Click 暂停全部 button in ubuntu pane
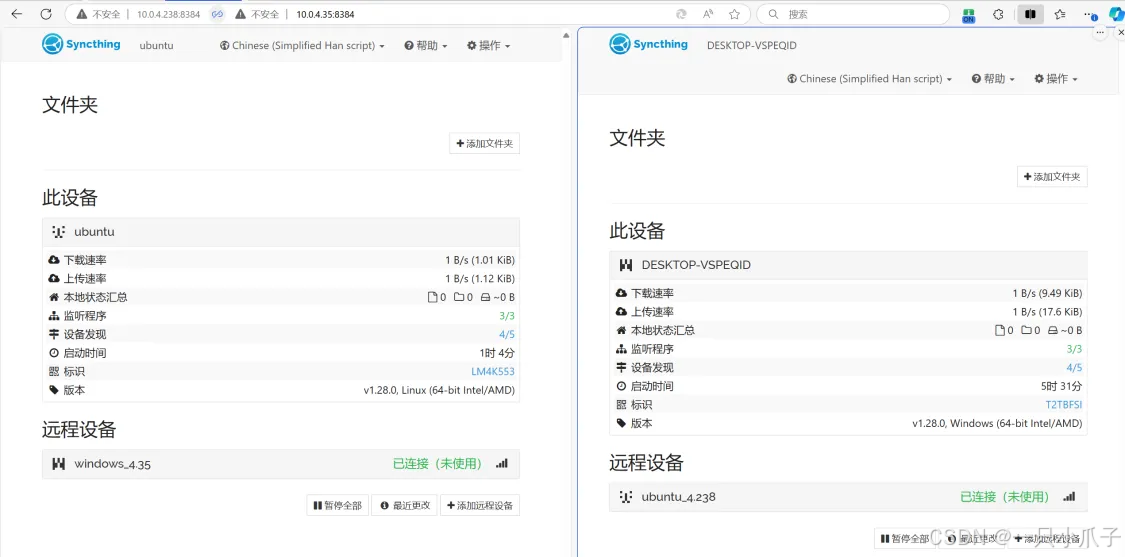 pos(337,505)
